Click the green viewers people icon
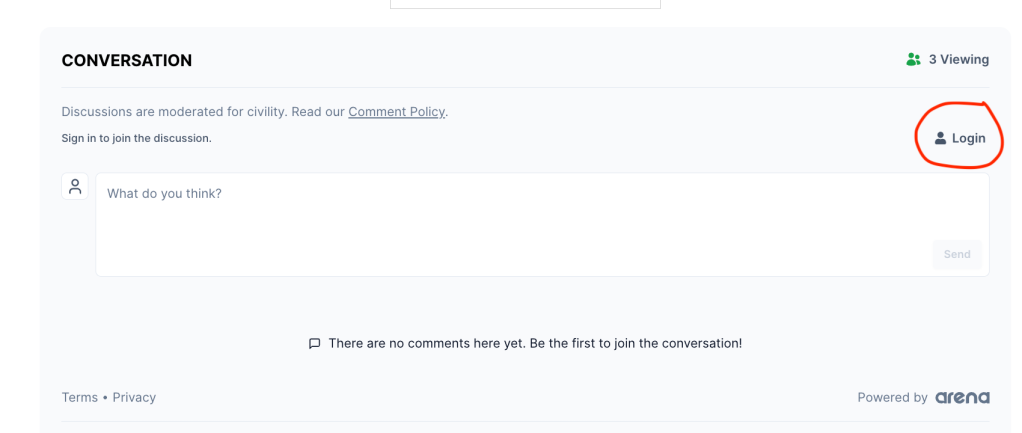Screen dimensions: 1022x433 (913, 60)
